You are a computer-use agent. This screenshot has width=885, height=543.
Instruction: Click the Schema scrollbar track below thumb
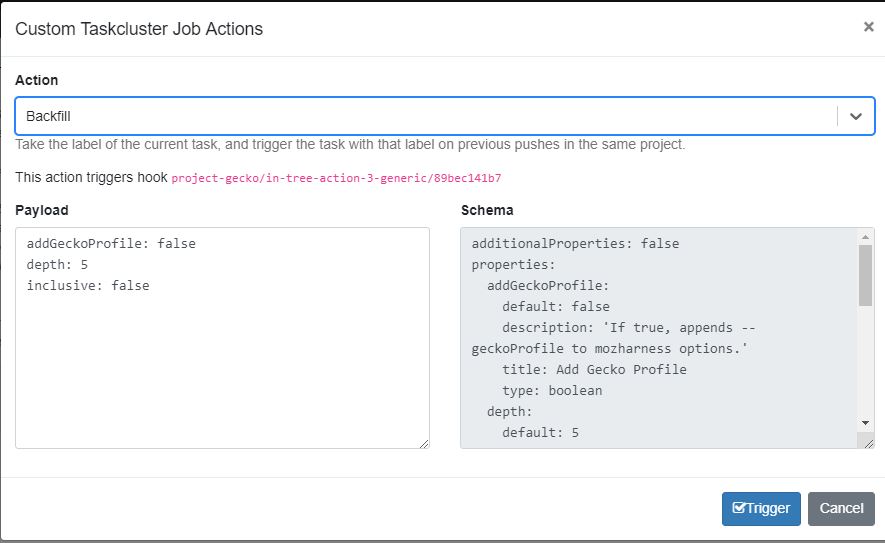865,361
